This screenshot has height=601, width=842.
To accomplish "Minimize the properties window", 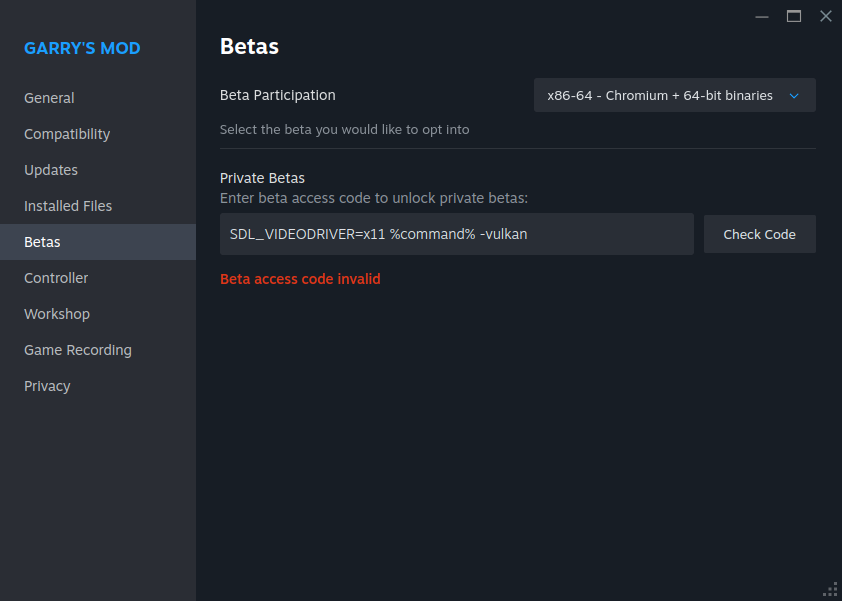I will (x=761, y=17).
